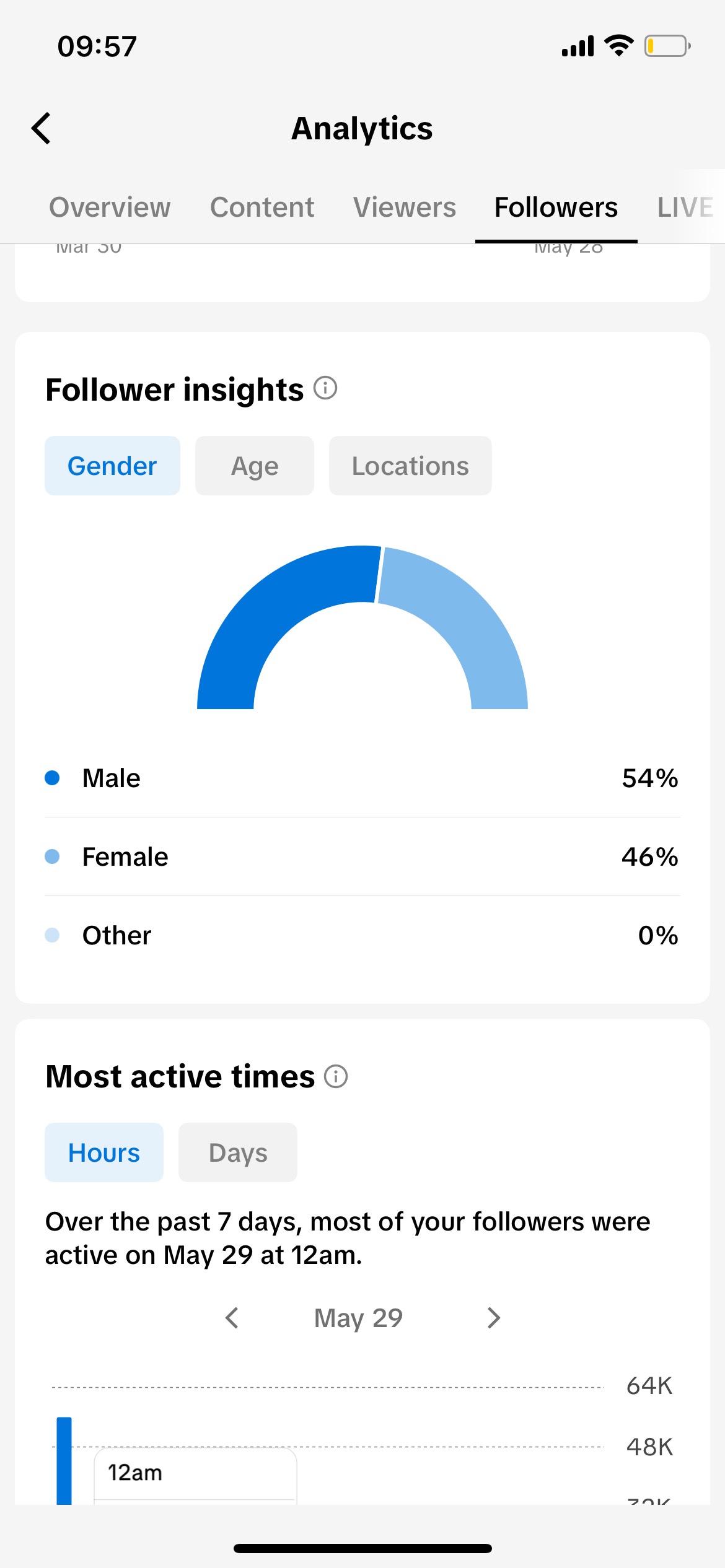
Task: Tap the 12am bar in chart
Action: pyautogui.click(x=64, y=1460)
